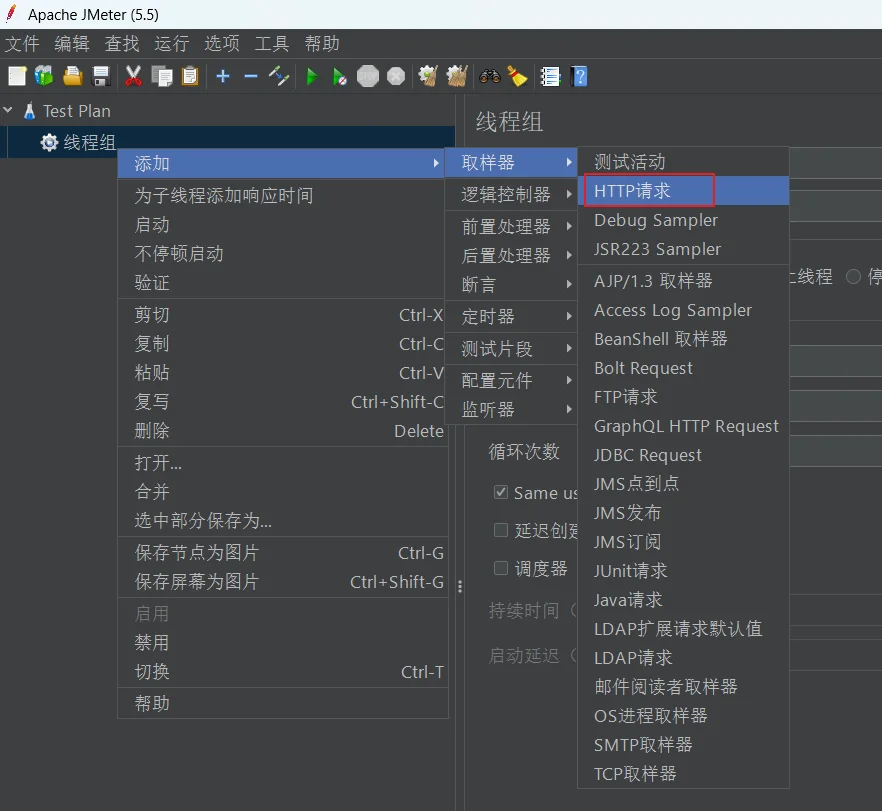The width and height of the screenshot is (882, 811).
Task: Toggle the Same user checkbox
Action: tap(501, 492)
